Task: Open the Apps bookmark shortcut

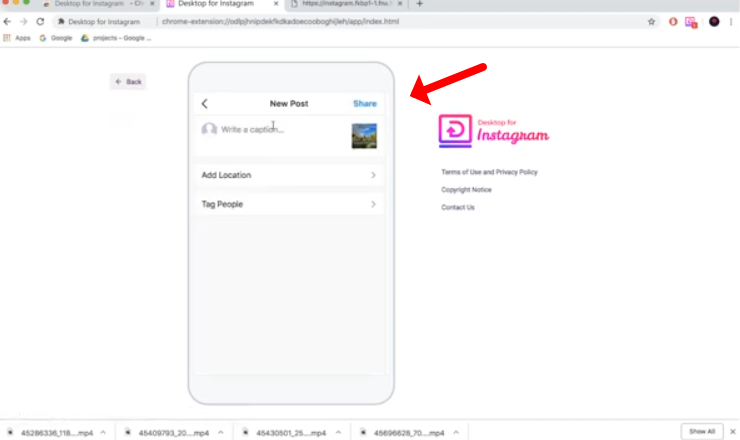Action: click(17, 38)
